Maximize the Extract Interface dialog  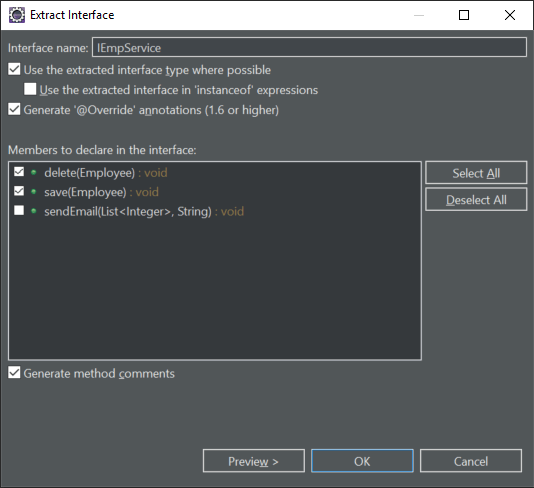coord(464,15)
